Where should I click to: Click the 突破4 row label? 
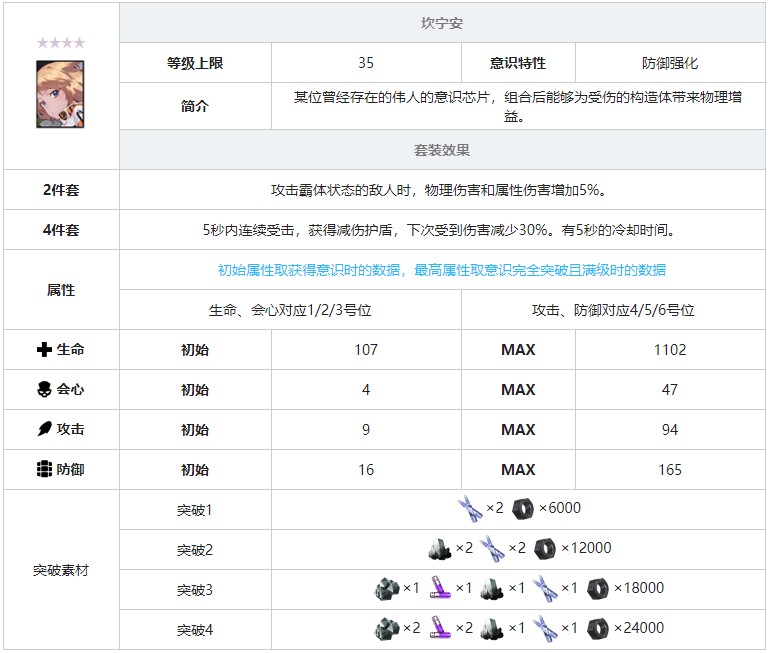195,630
